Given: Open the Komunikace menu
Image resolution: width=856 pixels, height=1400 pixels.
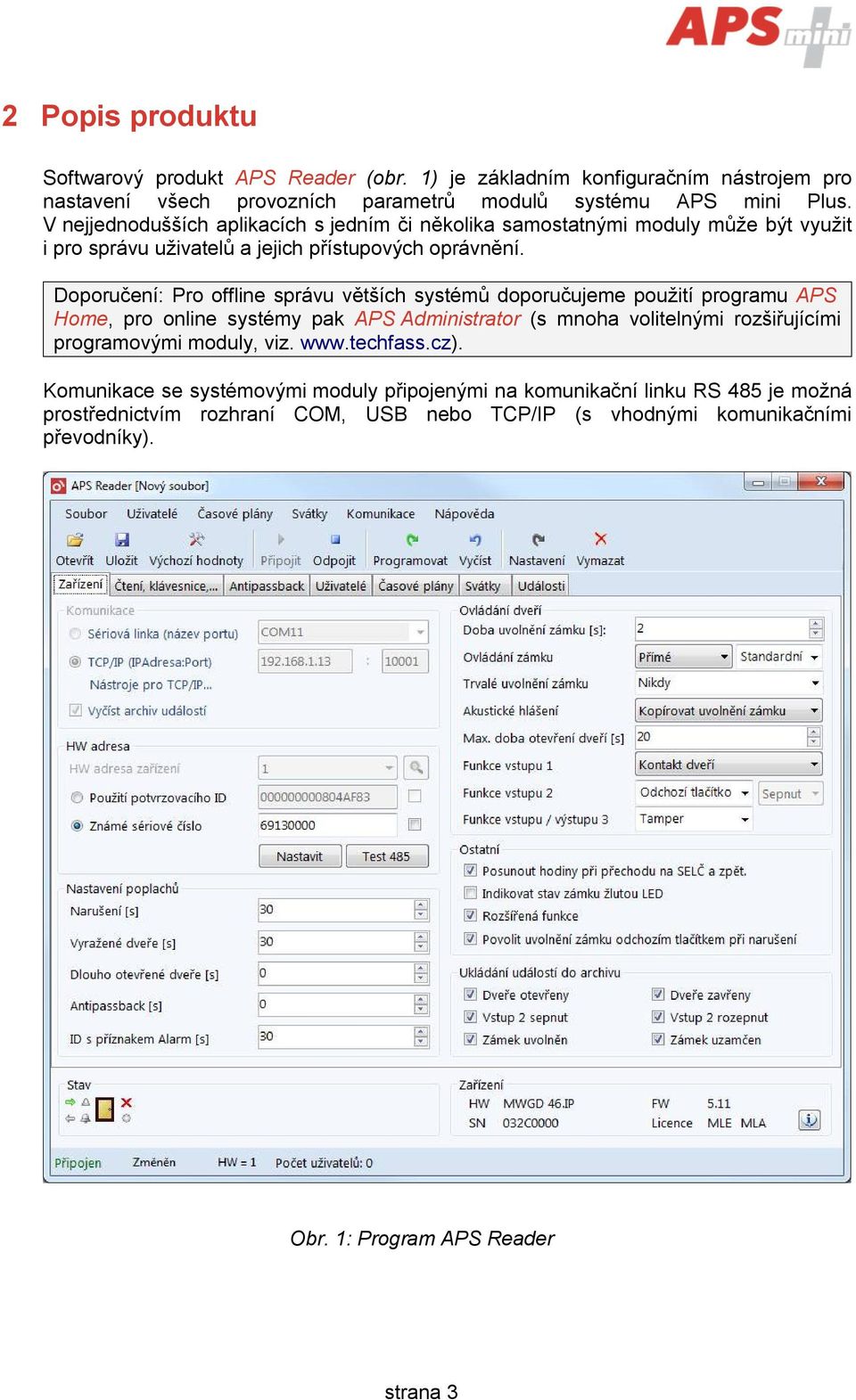Looking at the screenshot, I should coord(381,513).
